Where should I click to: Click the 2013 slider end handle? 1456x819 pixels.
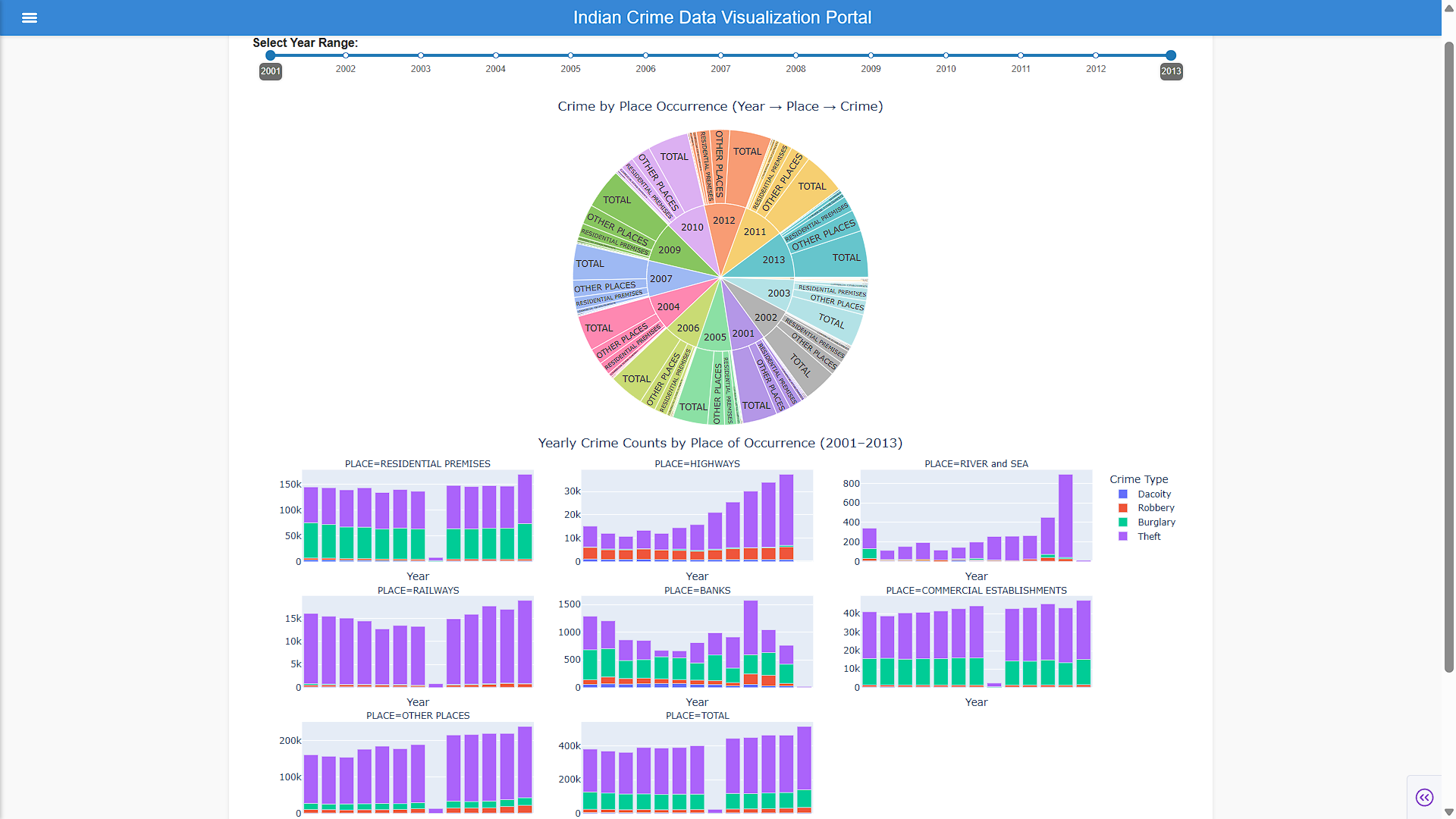(1171, 55)
